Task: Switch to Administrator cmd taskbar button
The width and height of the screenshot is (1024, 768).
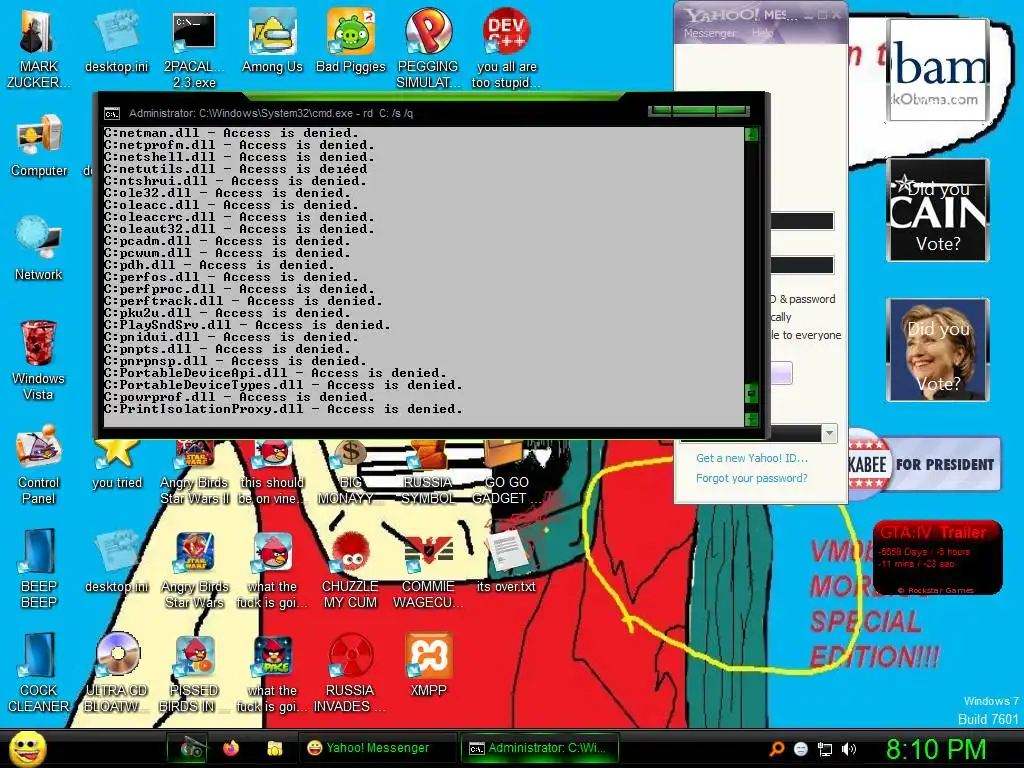Action: (539, 748)
